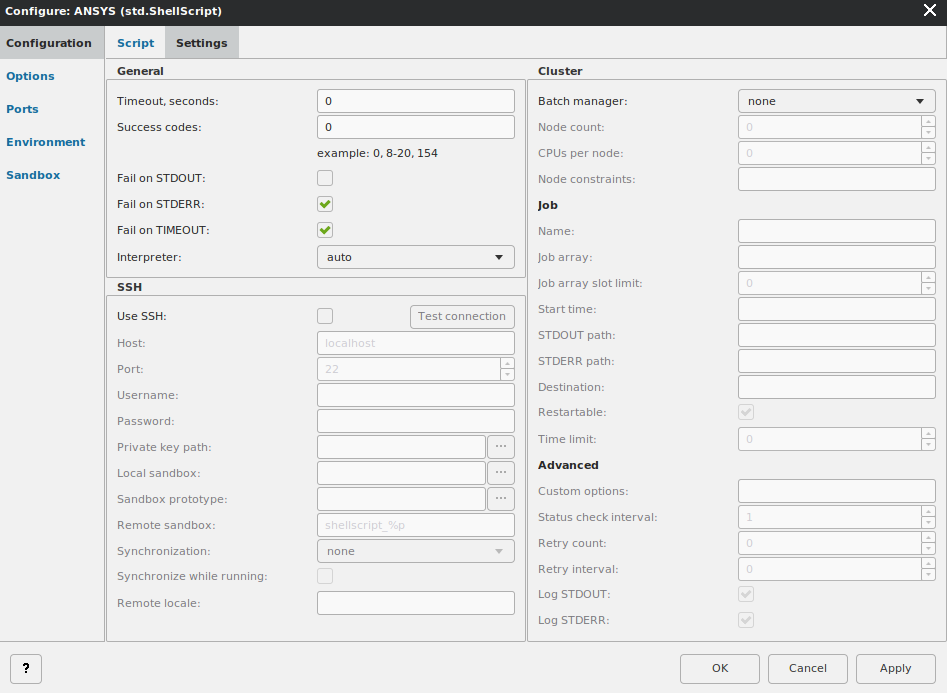Increase Status check interval spinner
The image size is (947, 693).
928,511
